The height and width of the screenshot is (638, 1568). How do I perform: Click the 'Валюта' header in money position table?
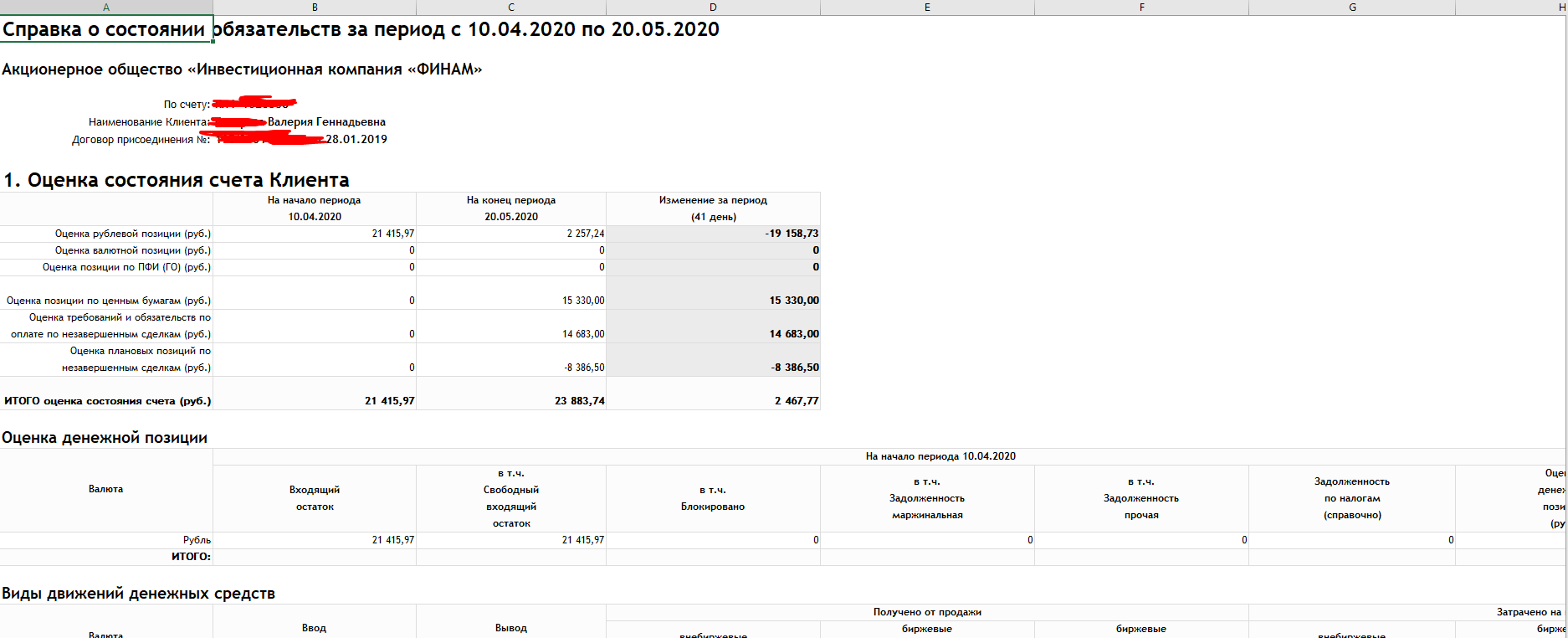(x=105, y=489)
